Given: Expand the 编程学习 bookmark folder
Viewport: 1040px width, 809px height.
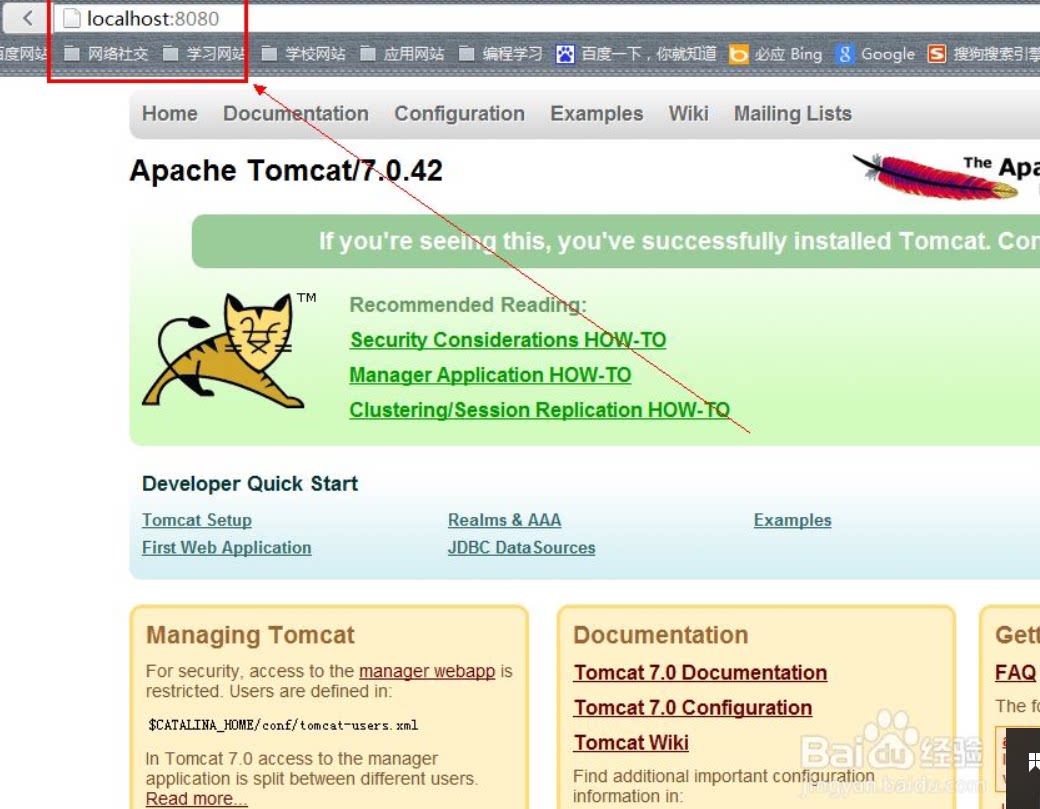Looking at the screenshot, I should click(x=501, y=54).
